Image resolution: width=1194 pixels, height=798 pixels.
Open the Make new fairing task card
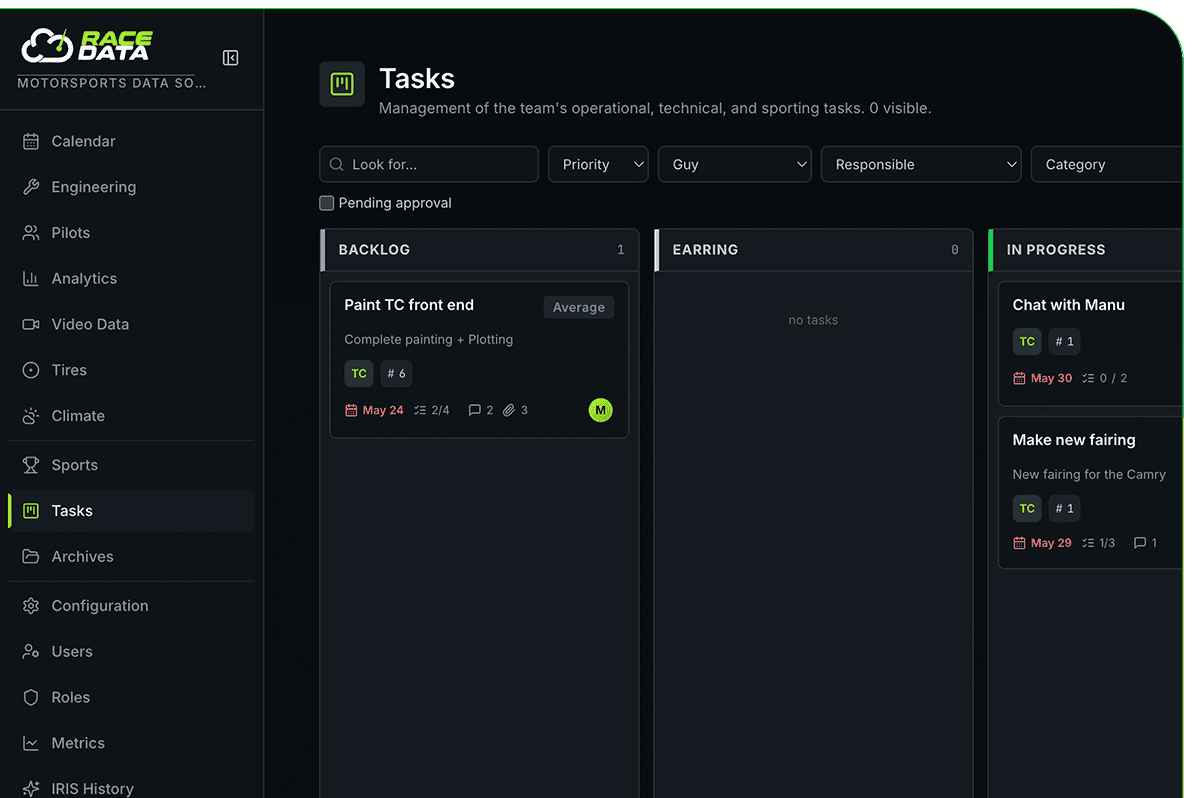click(1092, 493)
